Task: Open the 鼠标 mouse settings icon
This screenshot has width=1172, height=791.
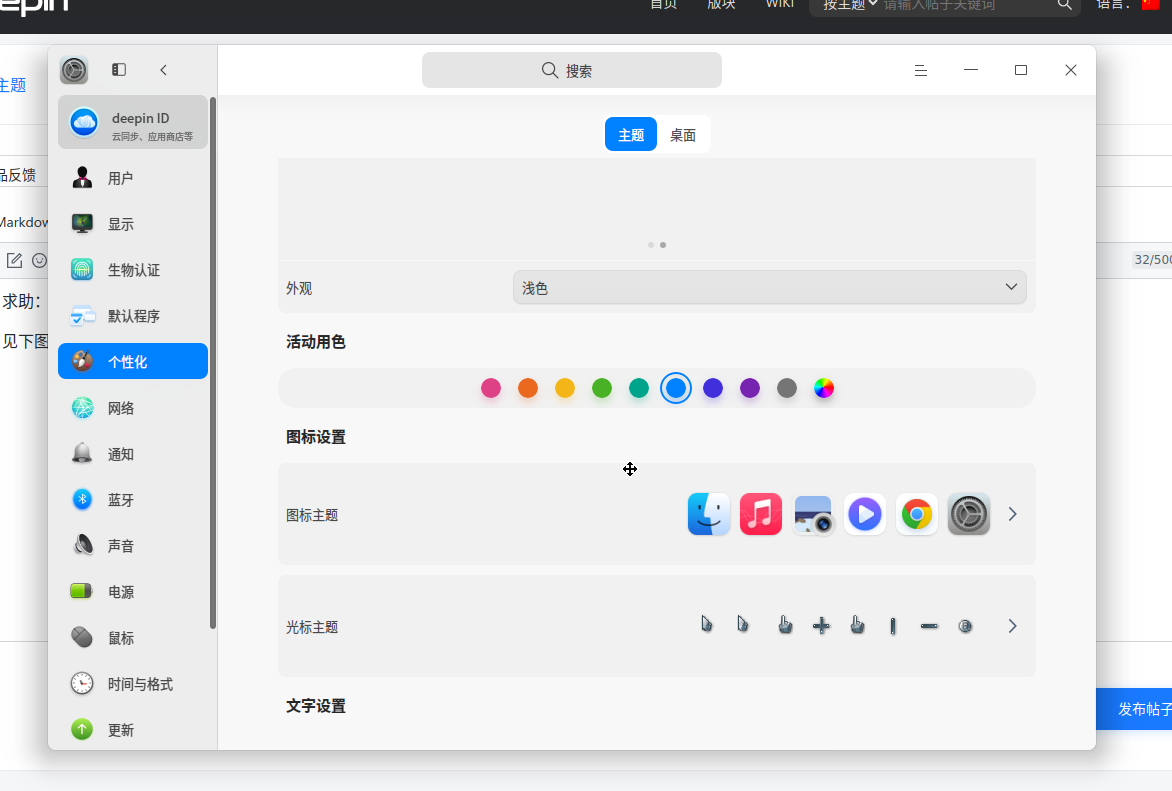Action: tap(82, 638)
